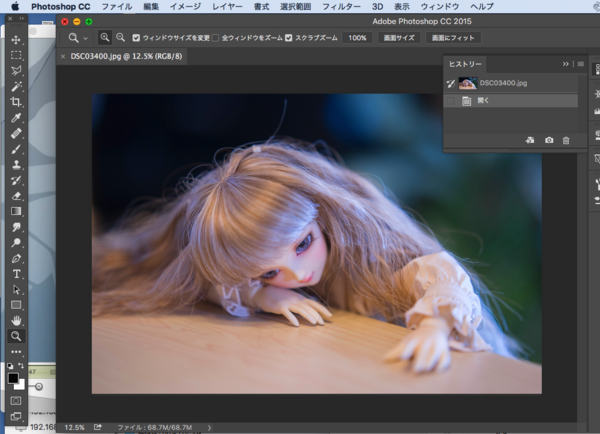Click the 100% zoom button
This screenshot has width=600, height=434.
[357, 38]
